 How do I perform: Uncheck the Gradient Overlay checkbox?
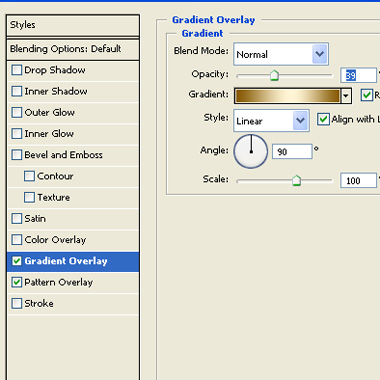(x=16, y=261)
